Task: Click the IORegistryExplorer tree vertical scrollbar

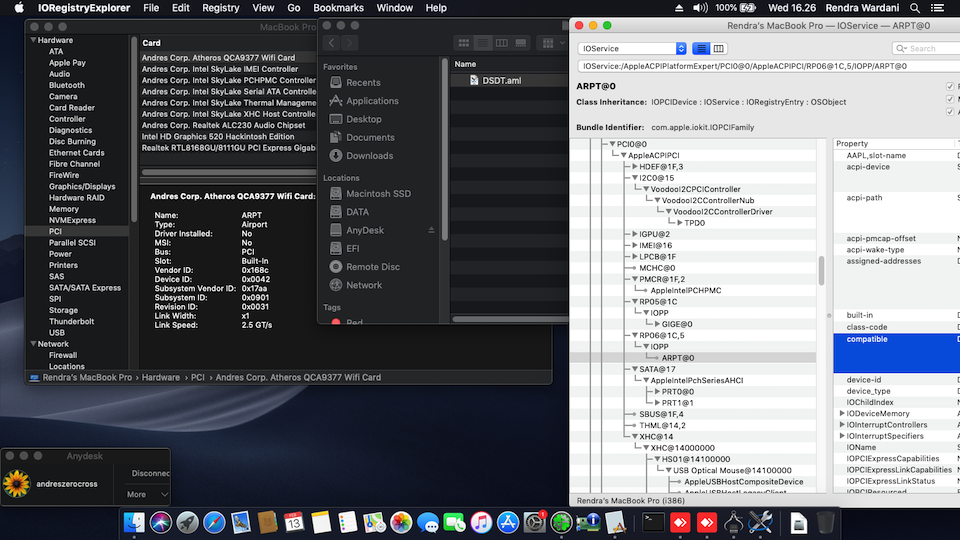Action: 821,270
